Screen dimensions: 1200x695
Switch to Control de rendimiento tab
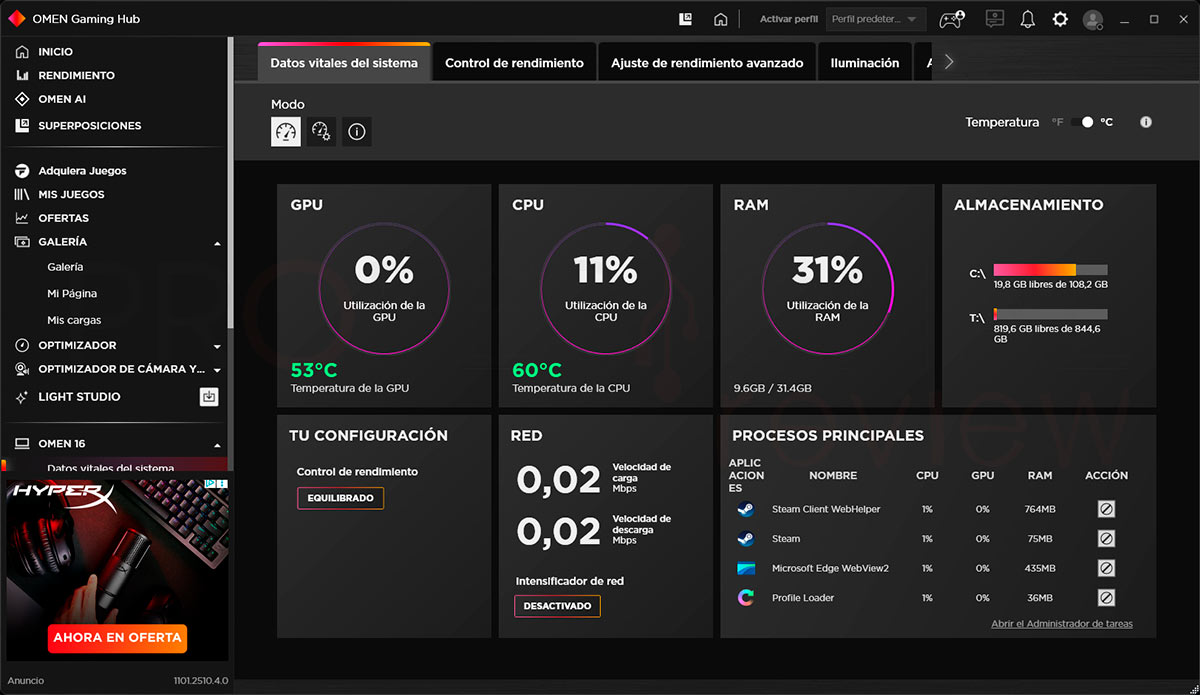point(514,62)
